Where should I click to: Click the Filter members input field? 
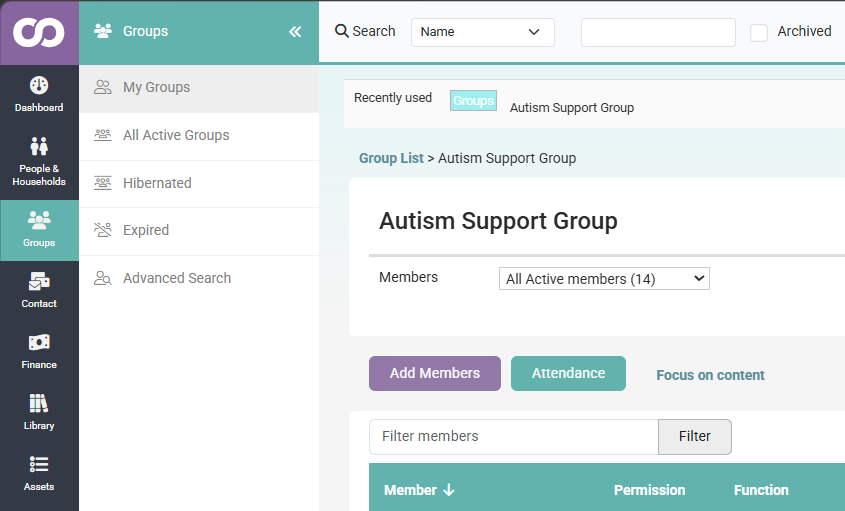pyautogui.click(x=514, y=437)
